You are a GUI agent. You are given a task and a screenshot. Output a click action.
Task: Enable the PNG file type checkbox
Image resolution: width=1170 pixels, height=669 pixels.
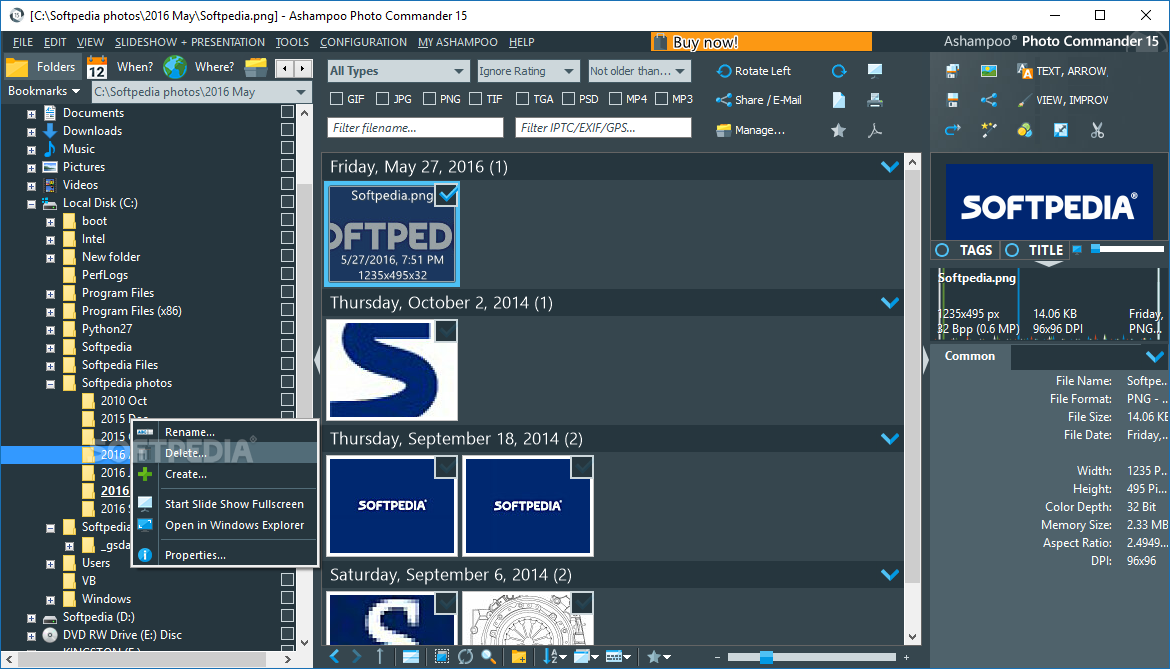(429, 98)
